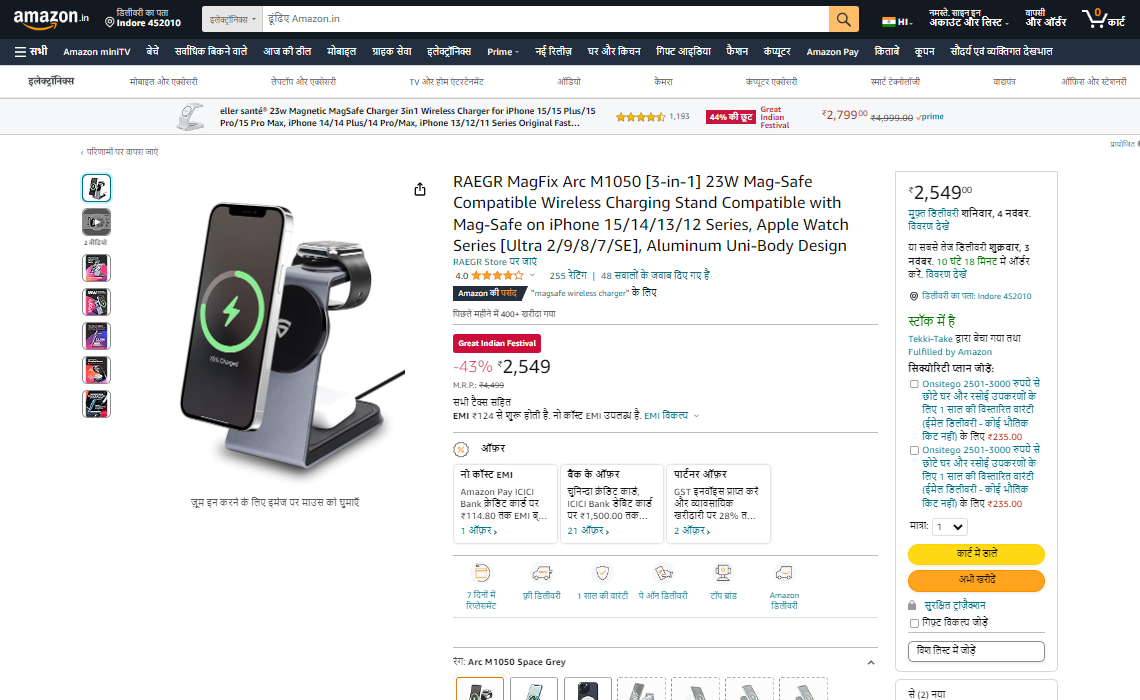The width and height of the screenshot is (1140, 700).
Task: Click the 7-day replacement icon
Action: pos(481,573)
